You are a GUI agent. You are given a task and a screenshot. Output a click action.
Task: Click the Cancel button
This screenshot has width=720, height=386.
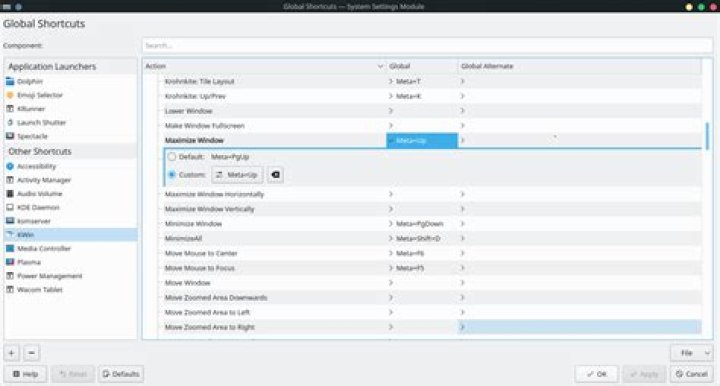[x=692, y=374]
